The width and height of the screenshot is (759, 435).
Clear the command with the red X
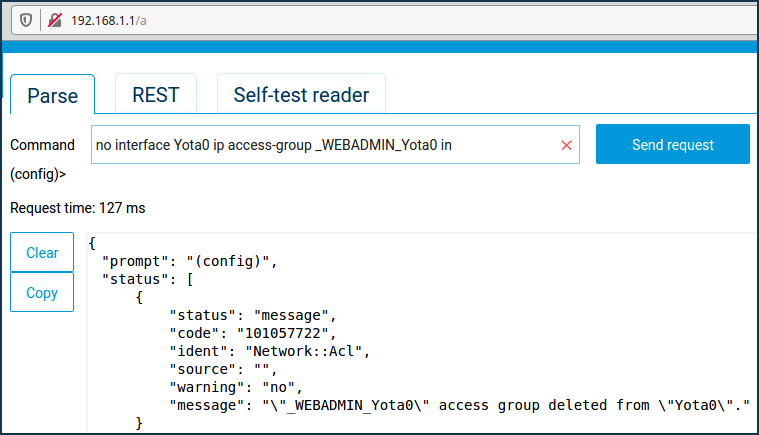pos(566,145)
